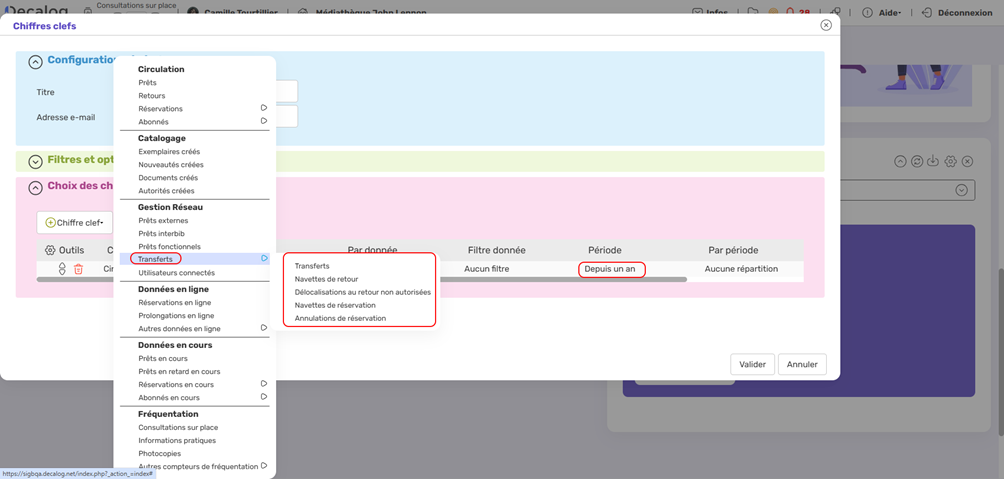
Task: Collapse the Choix des chiffres section
Action: point(35,187)
